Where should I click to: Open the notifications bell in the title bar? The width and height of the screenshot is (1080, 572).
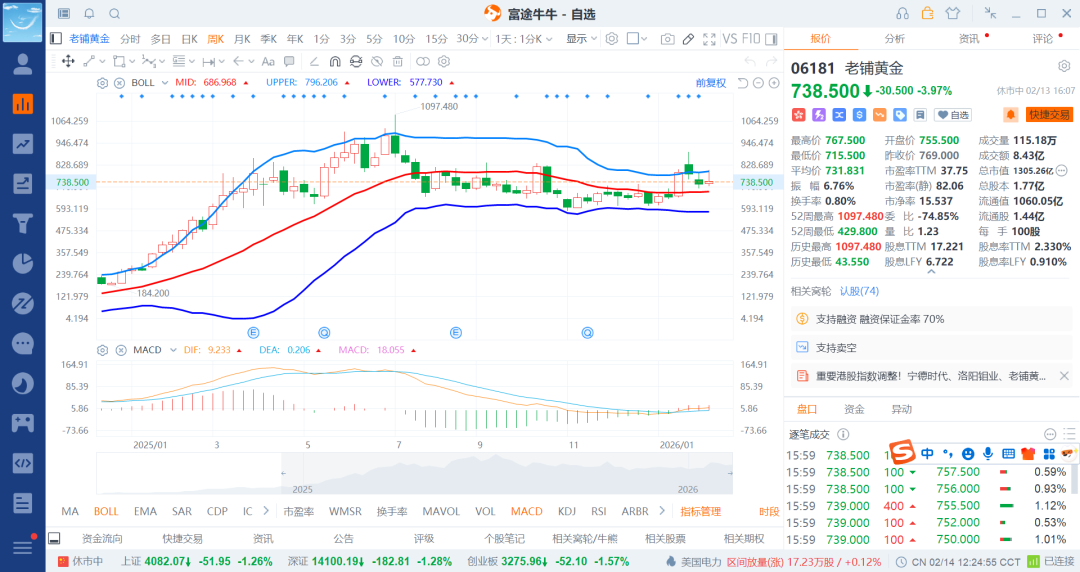point(90,14)
